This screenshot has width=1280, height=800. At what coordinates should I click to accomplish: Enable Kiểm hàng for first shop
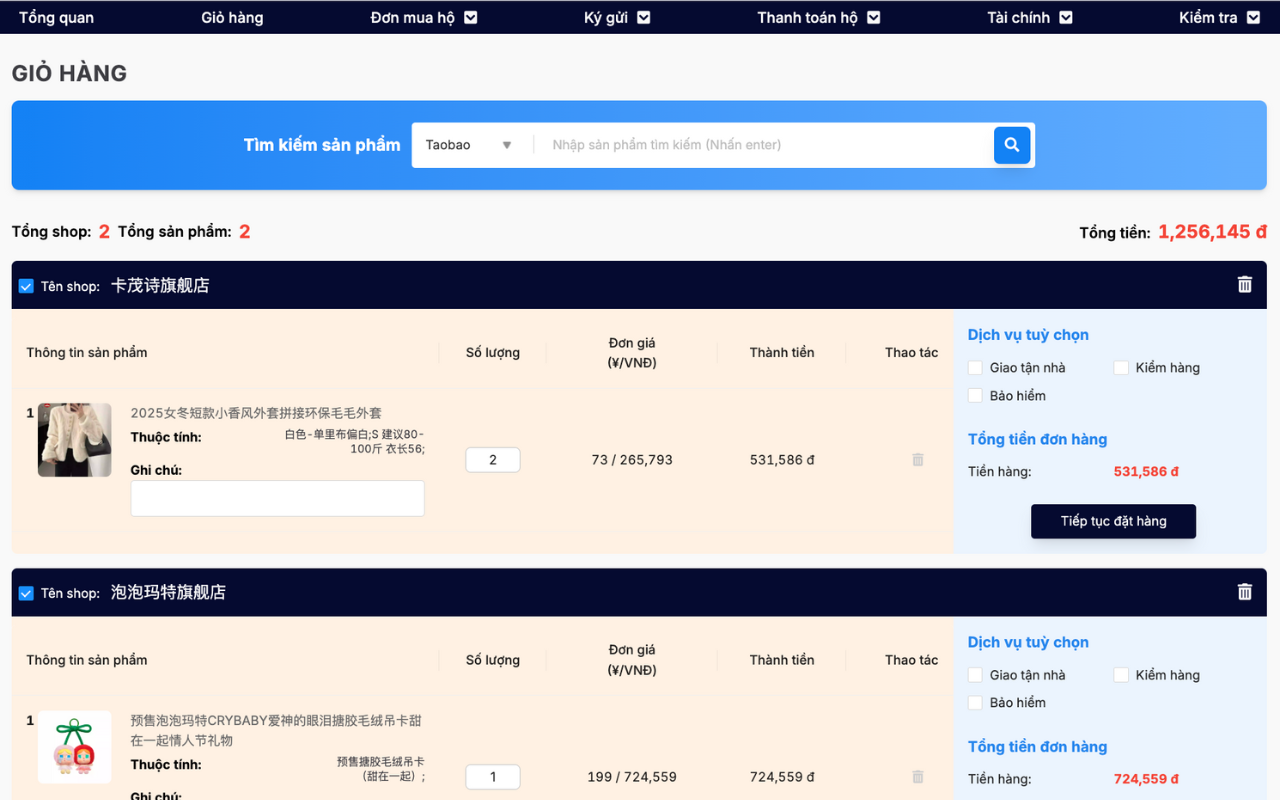[1121, 368]
